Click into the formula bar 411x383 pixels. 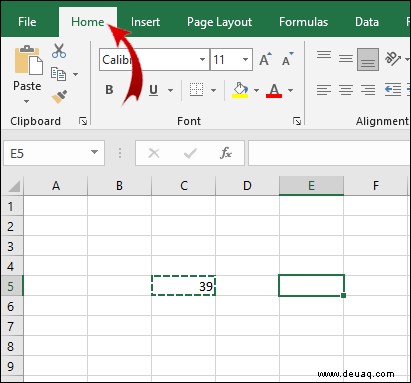pos(329,153)
